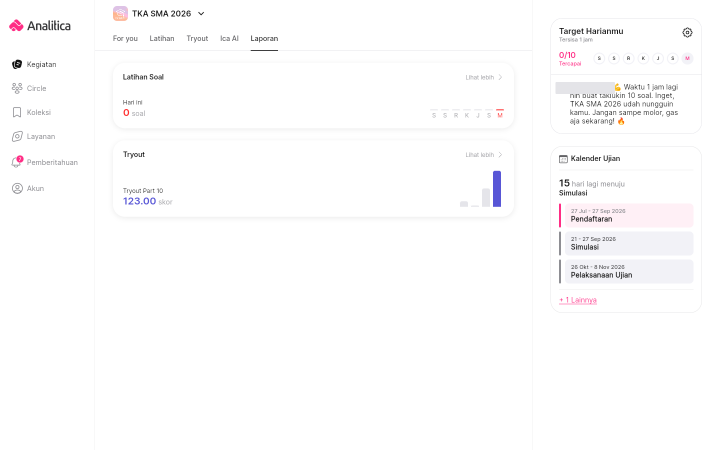This screenshot has height=450, width=720.
Task: Click the TKA SMA 2026 program icon
Action: coord(120,13)
